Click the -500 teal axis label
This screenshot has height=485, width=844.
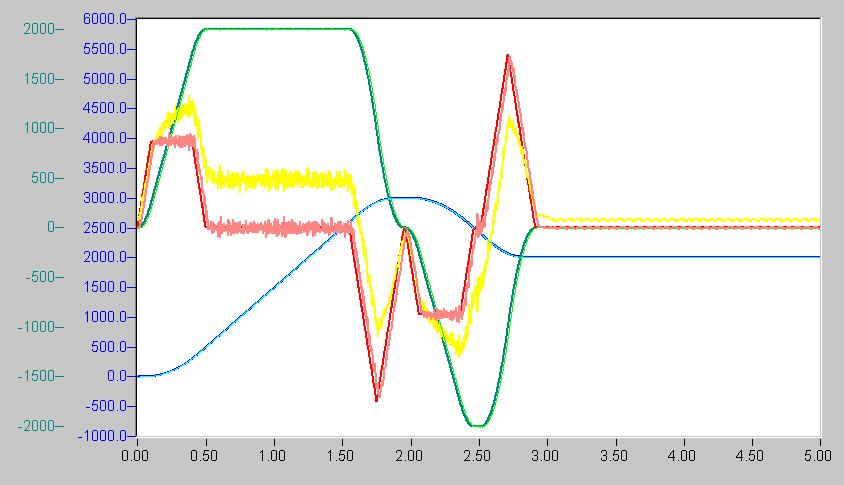pyautogui.click(x=40, y=277)
